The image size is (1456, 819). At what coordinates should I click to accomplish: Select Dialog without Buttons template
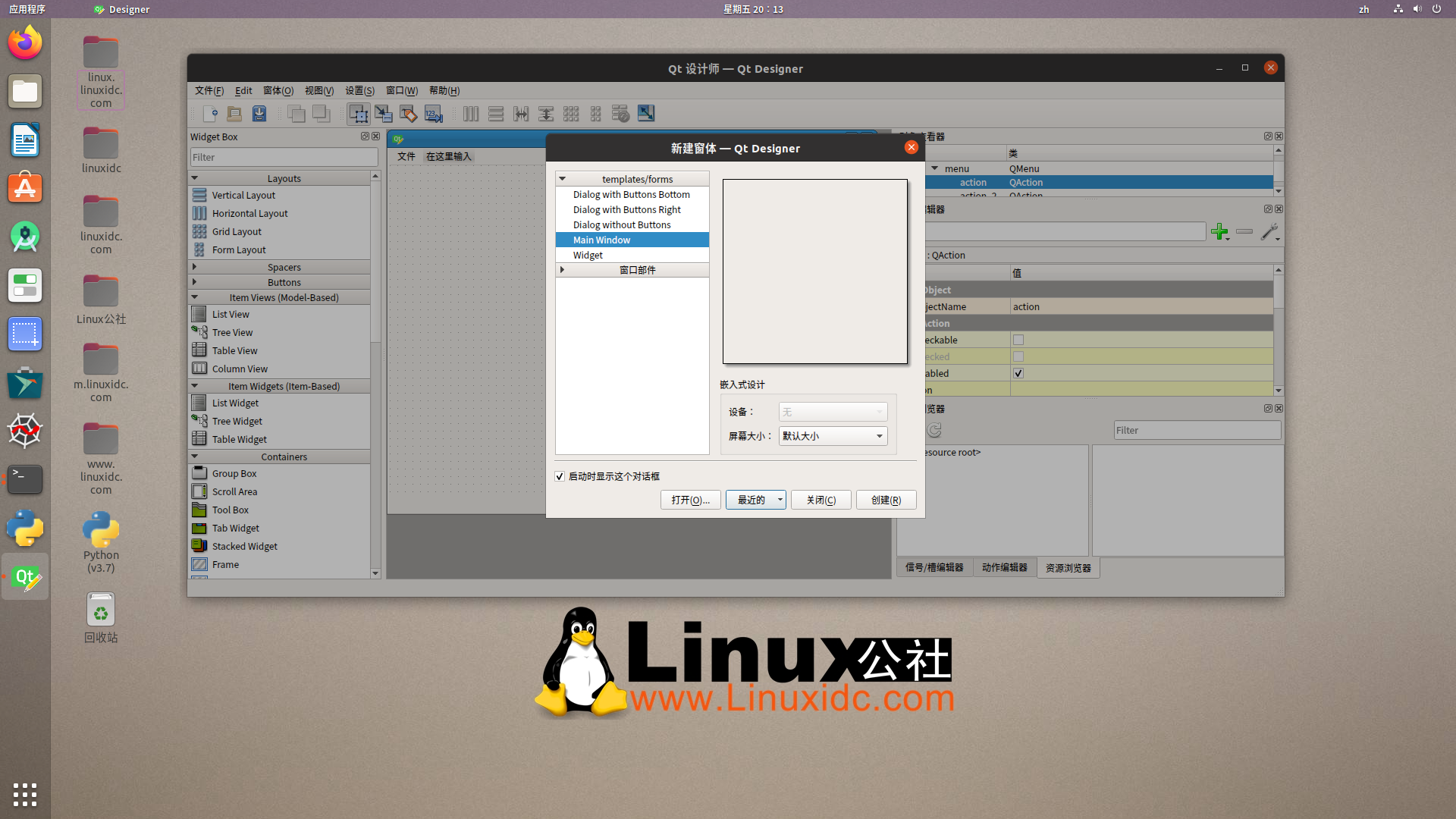tap(631, 225)
